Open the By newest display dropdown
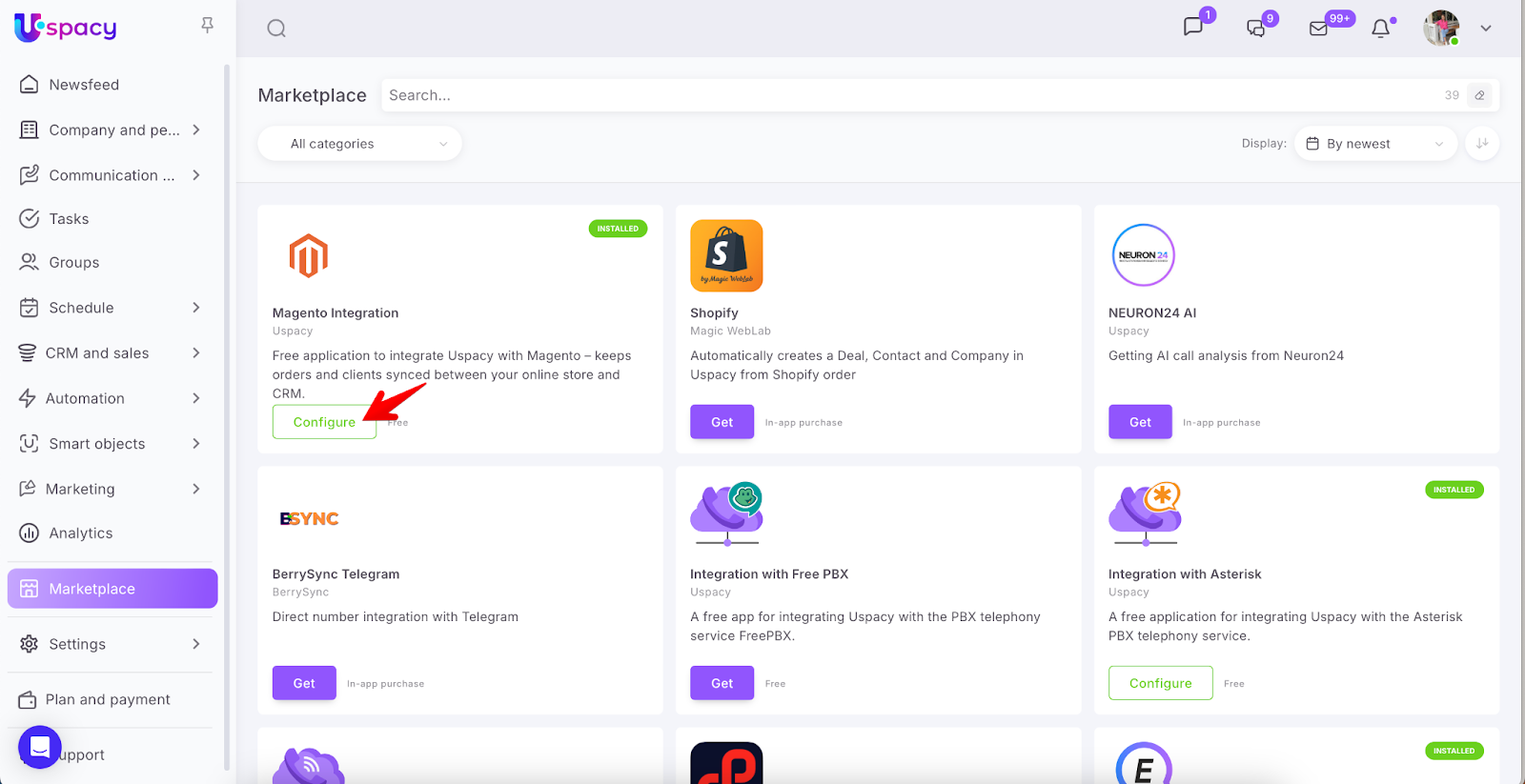Image resolution: width=1525 pixels, height=784 pixels. (x=1374, y=144)
